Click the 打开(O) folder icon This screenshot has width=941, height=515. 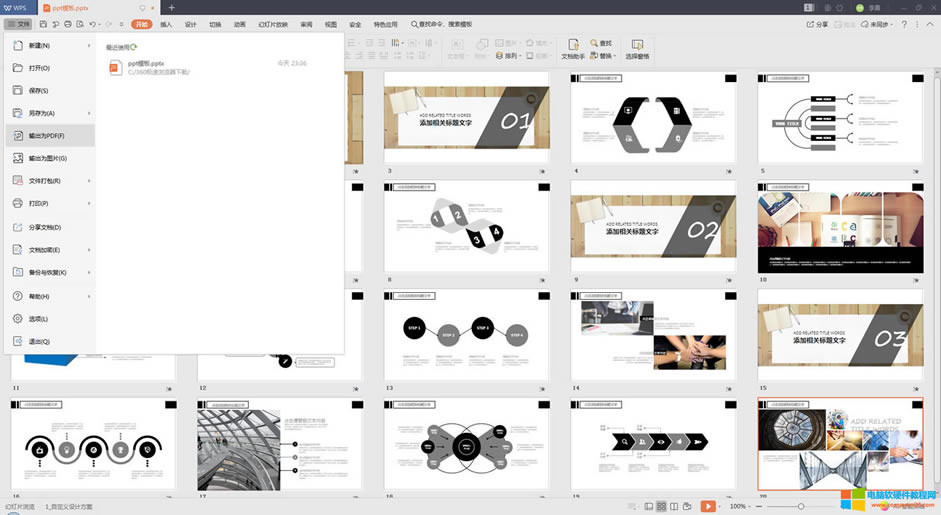pos(18,68)
